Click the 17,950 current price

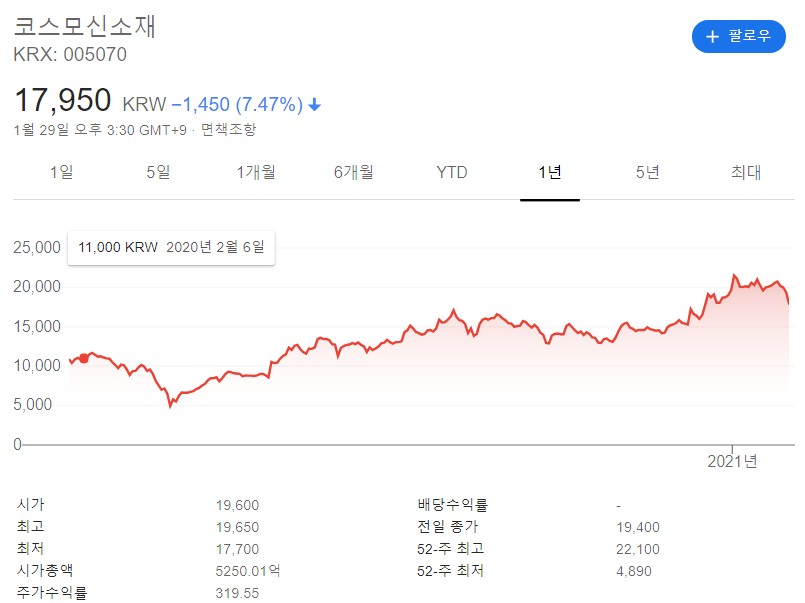(63, 100)
